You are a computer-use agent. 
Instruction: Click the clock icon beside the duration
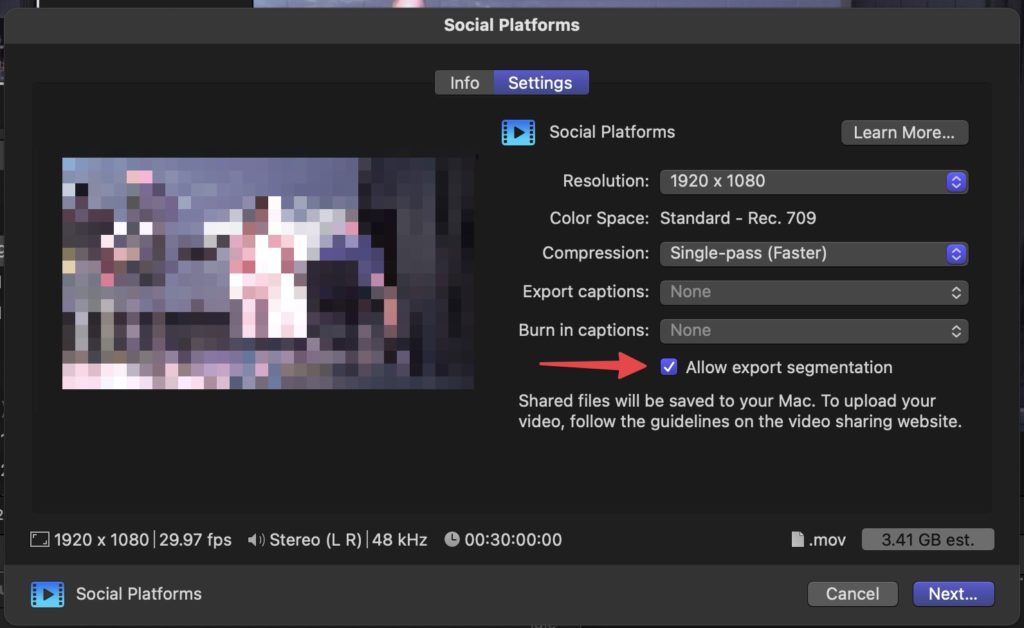tap(452, 539)
